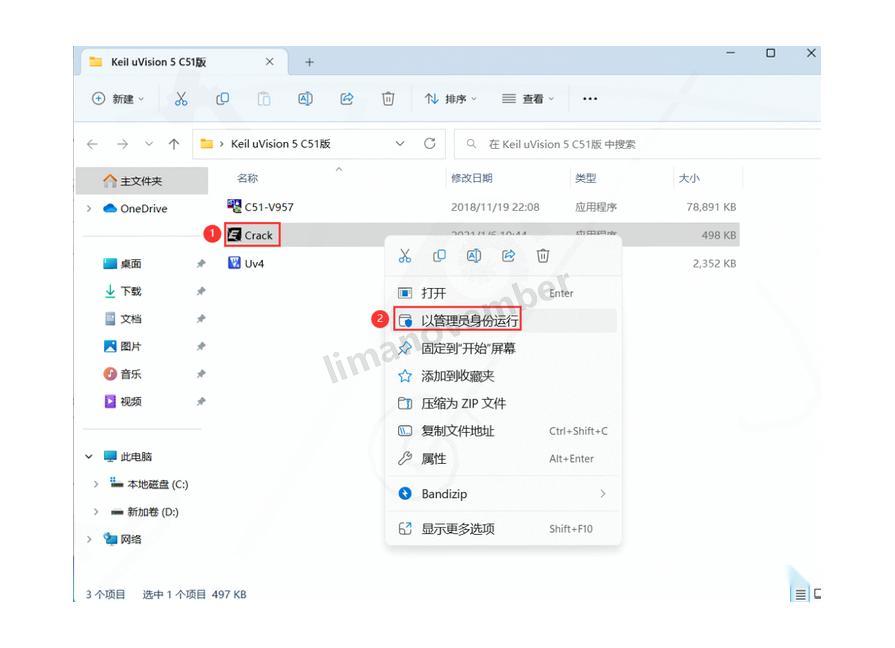
Task: Expand the OneDrive tree node
Action: click(x=89, y=209)
